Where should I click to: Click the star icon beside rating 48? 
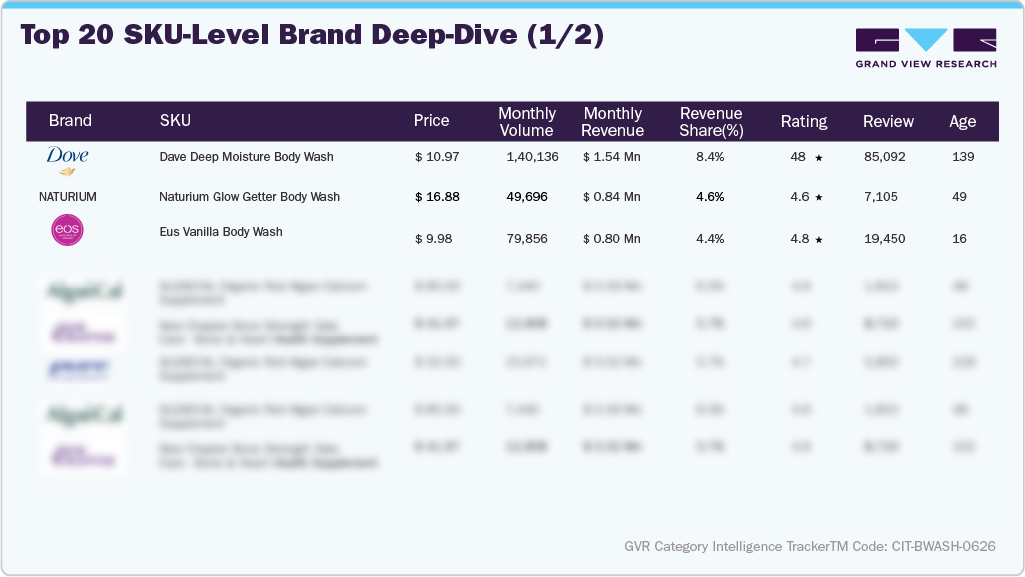(x=818, y=157)
